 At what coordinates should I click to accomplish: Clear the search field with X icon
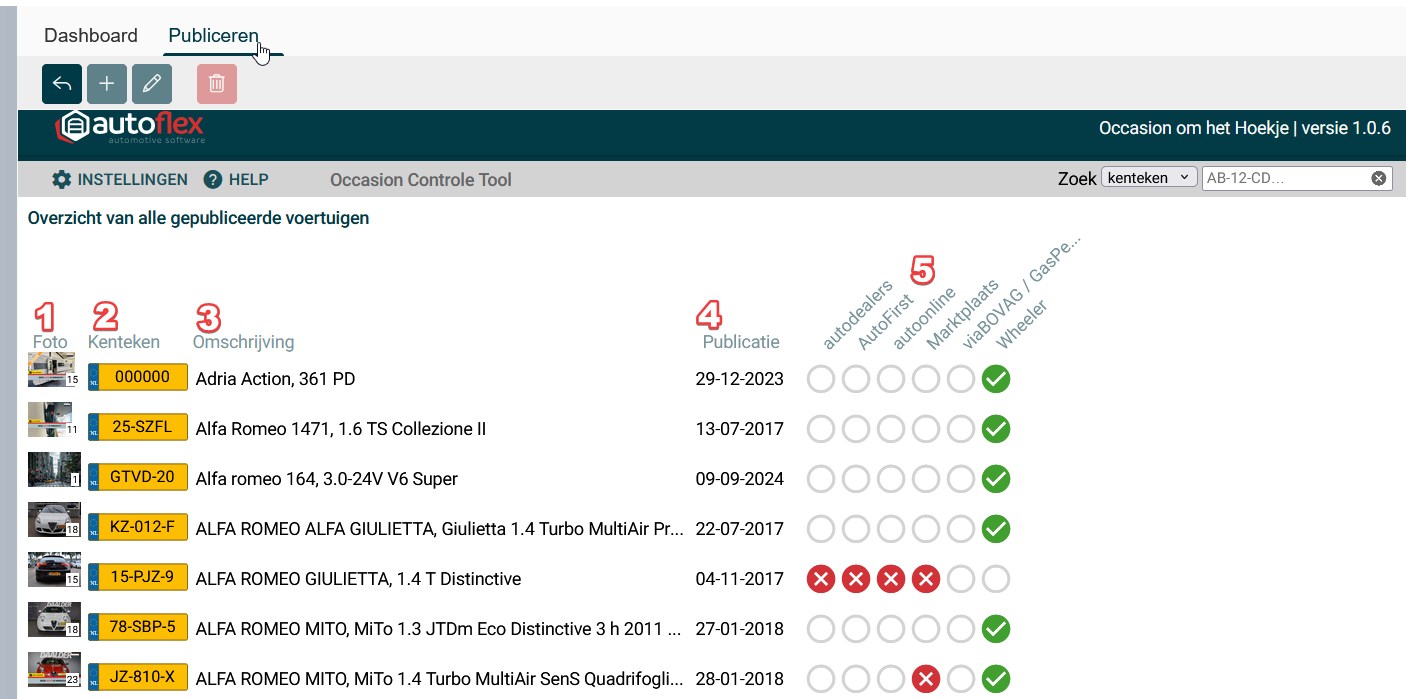pyautogui.click(x=1378, y=178)
